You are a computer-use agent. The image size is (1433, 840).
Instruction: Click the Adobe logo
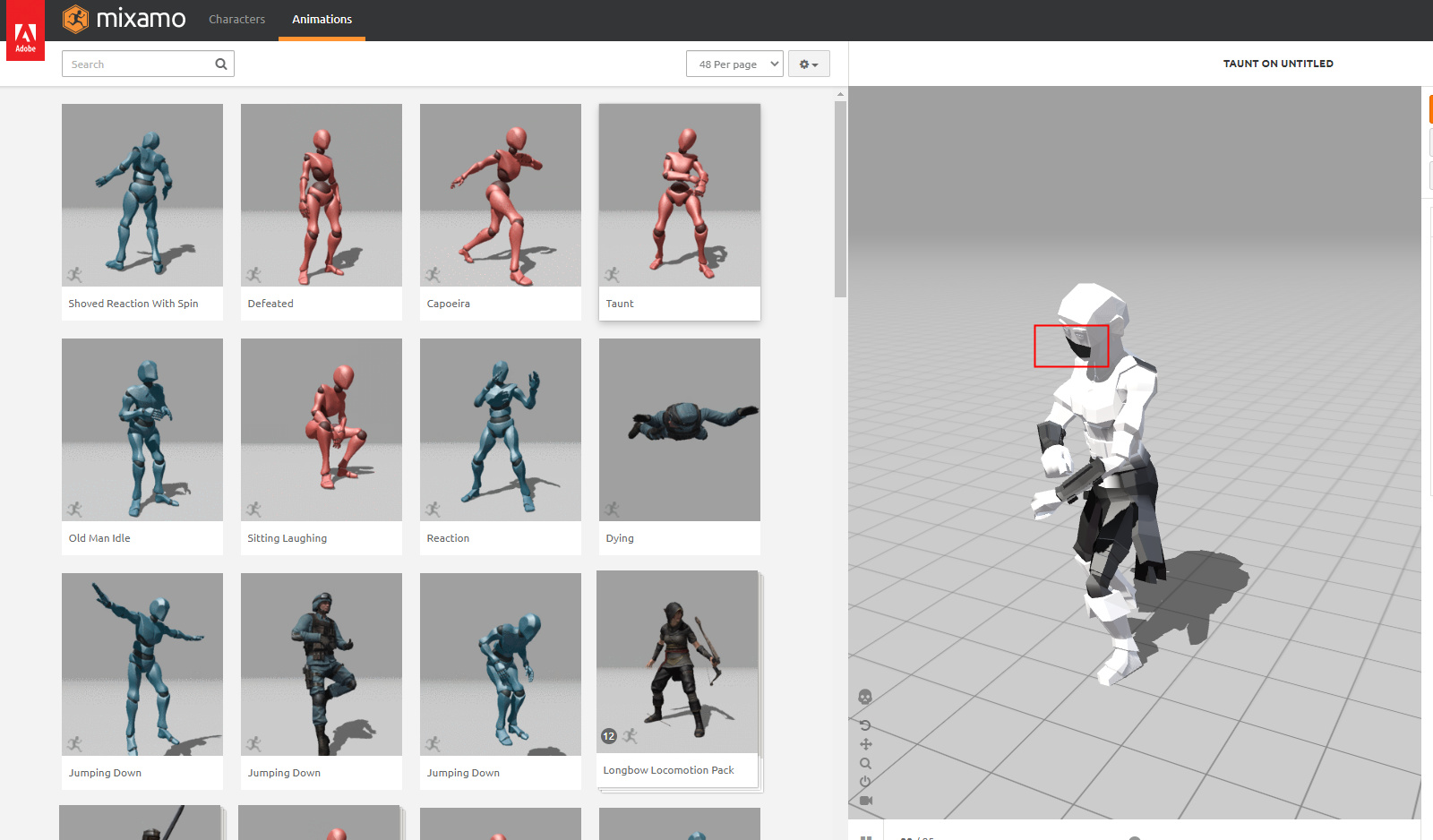coord(25,30)
